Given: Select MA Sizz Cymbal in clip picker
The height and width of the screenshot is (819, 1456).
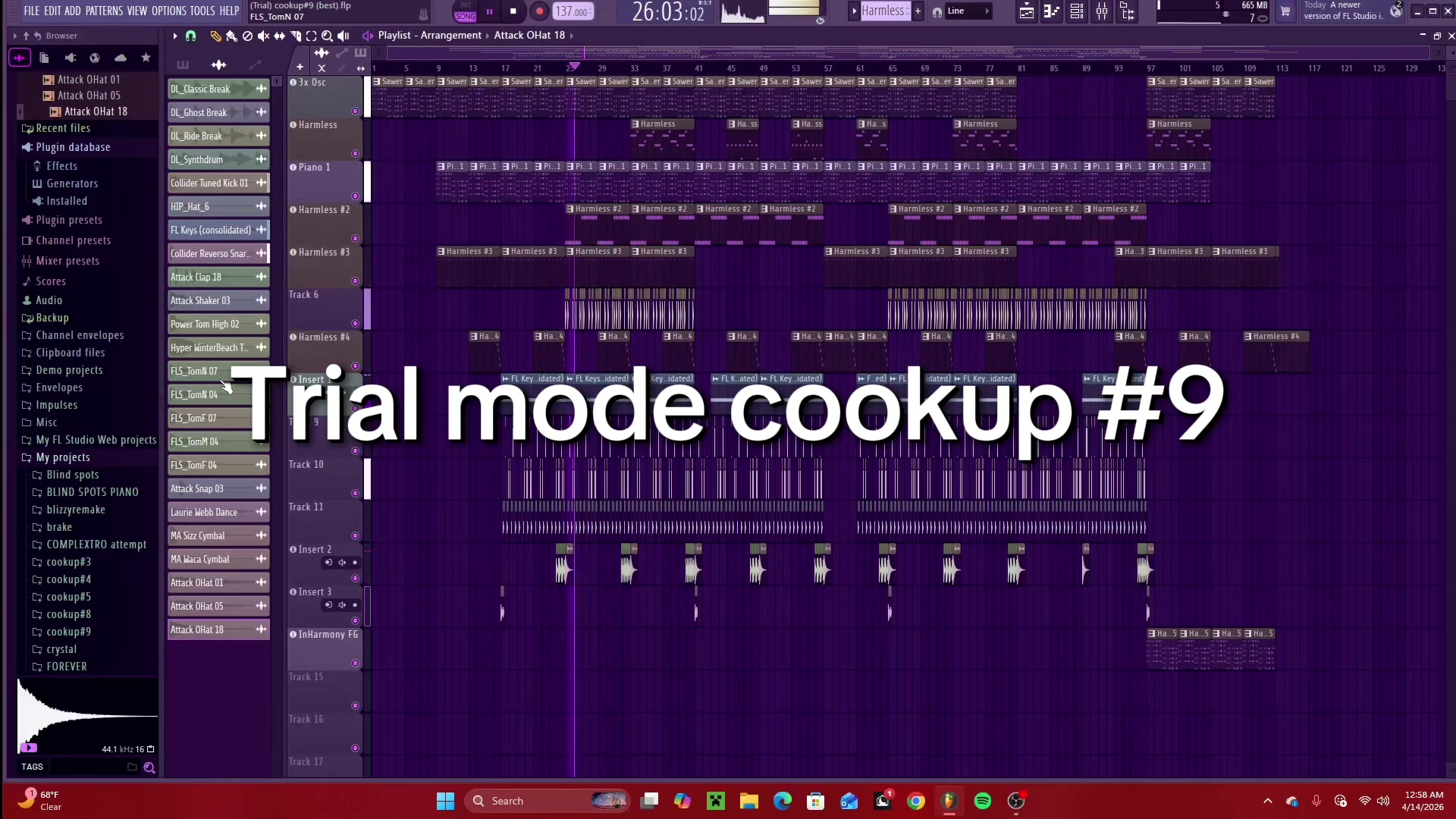Looking at the screenshot, I should (218, 536).
